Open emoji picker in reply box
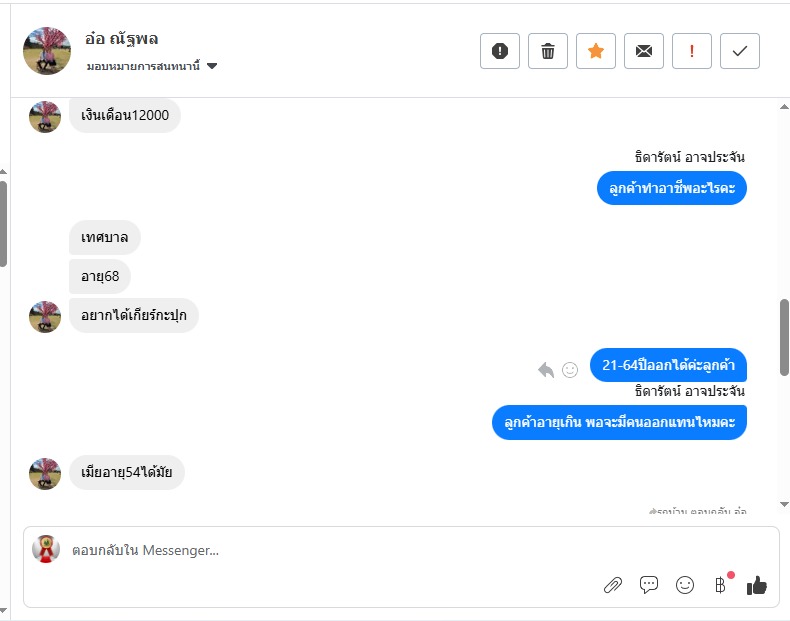 685,585
